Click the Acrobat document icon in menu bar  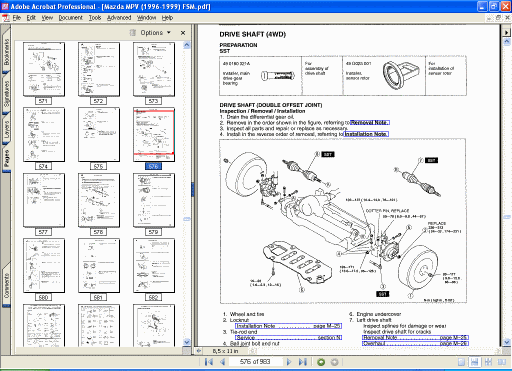pyautogui.click(x=6, y=18)
